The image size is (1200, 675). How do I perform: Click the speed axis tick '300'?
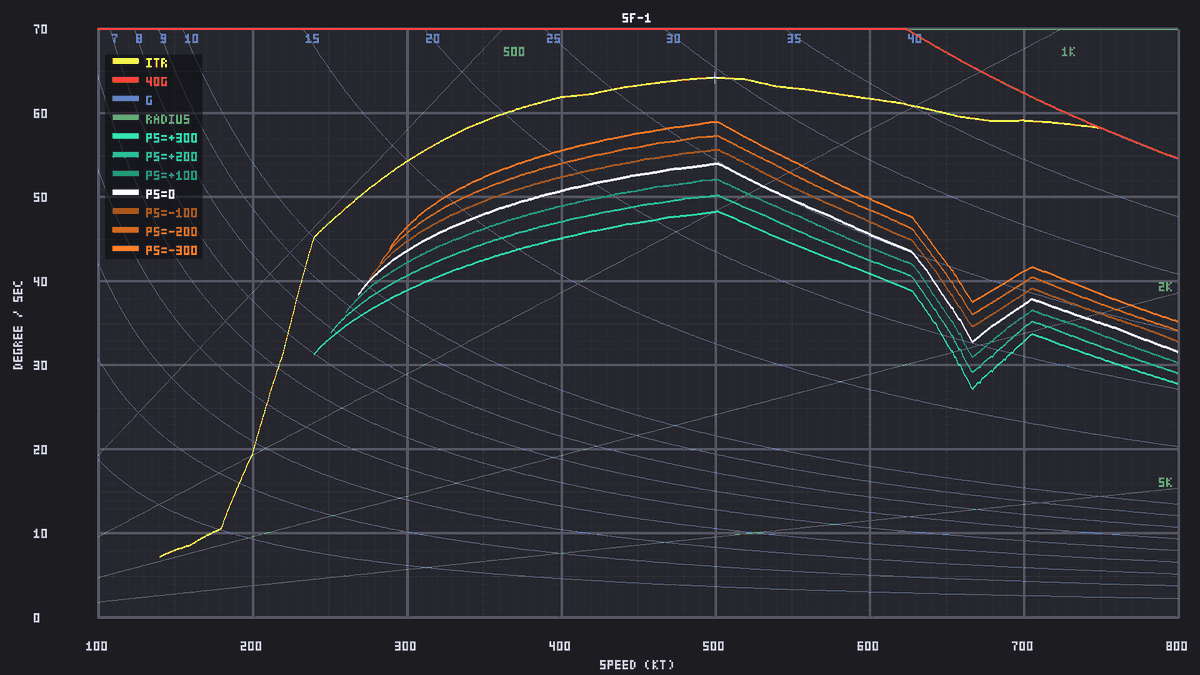tap(406, 646)
